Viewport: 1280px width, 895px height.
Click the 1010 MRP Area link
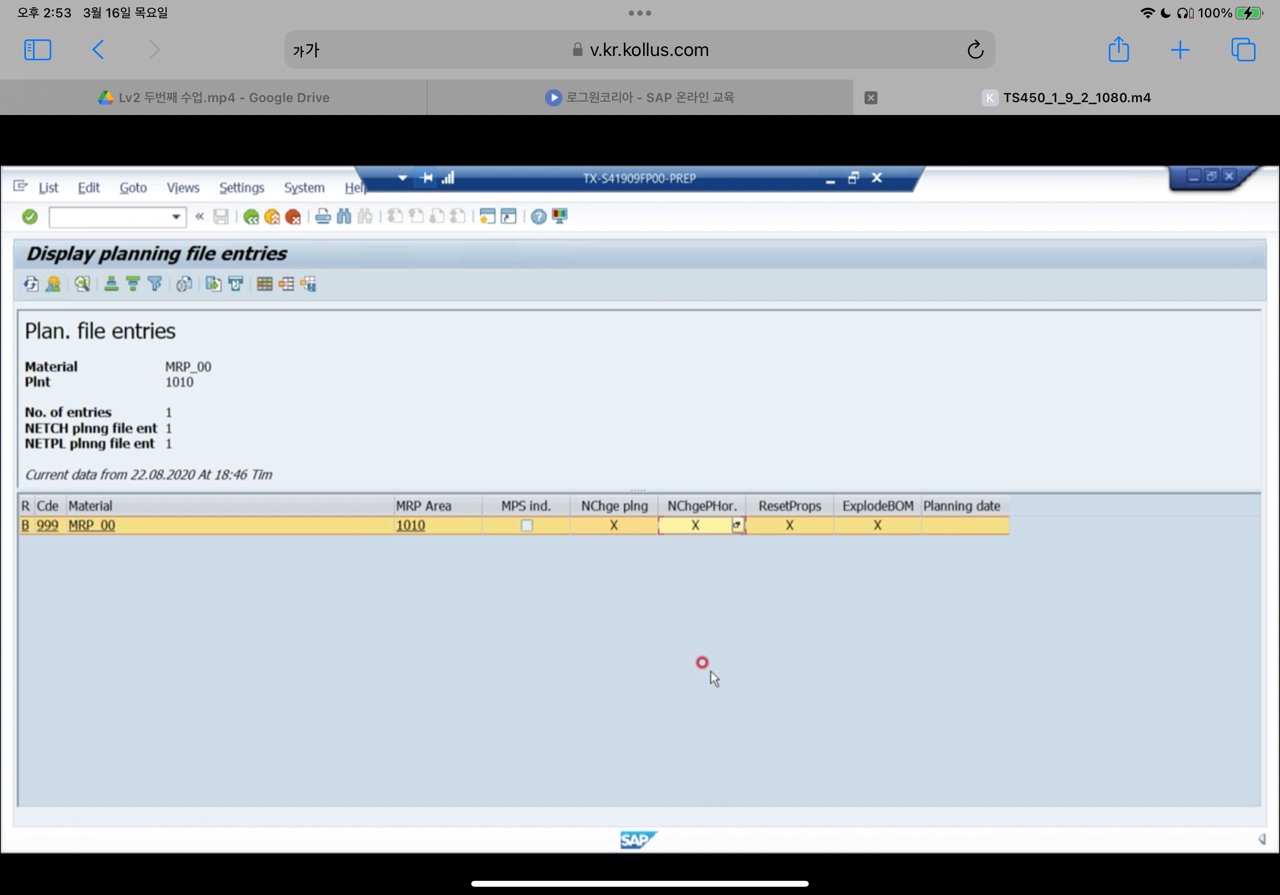pyautogui.click(x=410, y=525)
